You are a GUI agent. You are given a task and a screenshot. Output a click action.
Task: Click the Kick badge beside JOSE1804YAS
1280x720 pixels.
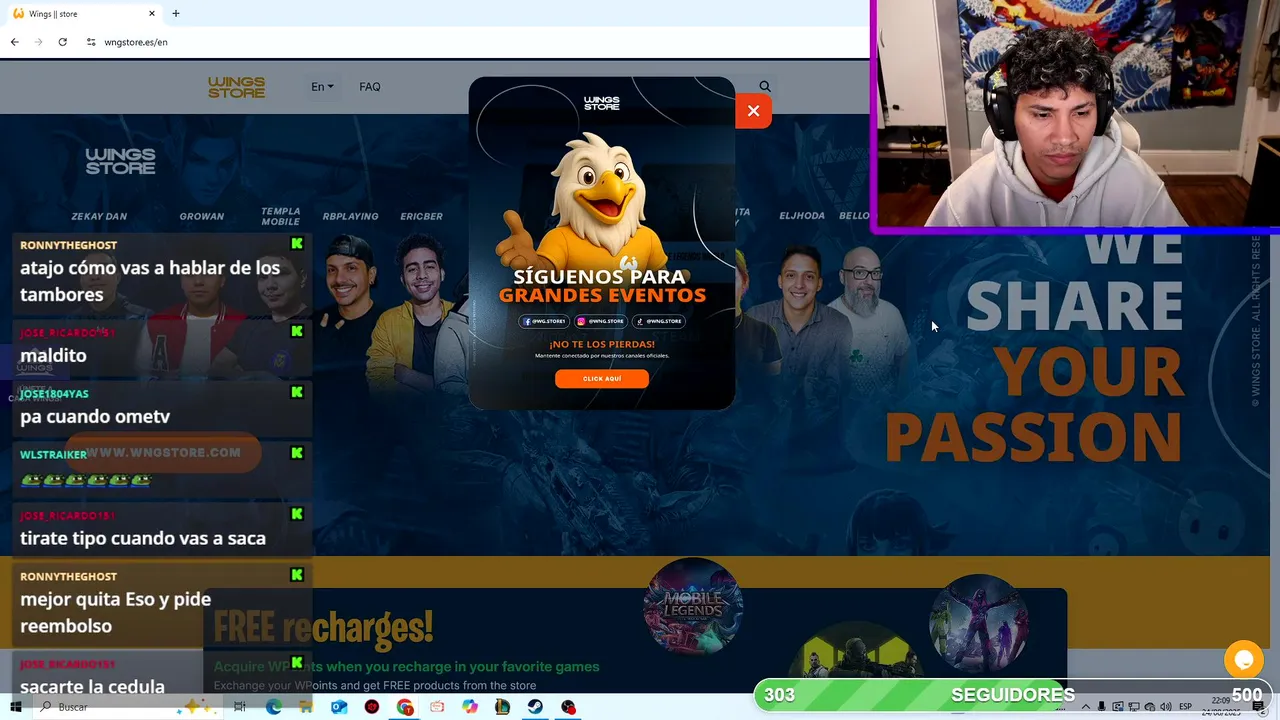[x=297, y=392]
